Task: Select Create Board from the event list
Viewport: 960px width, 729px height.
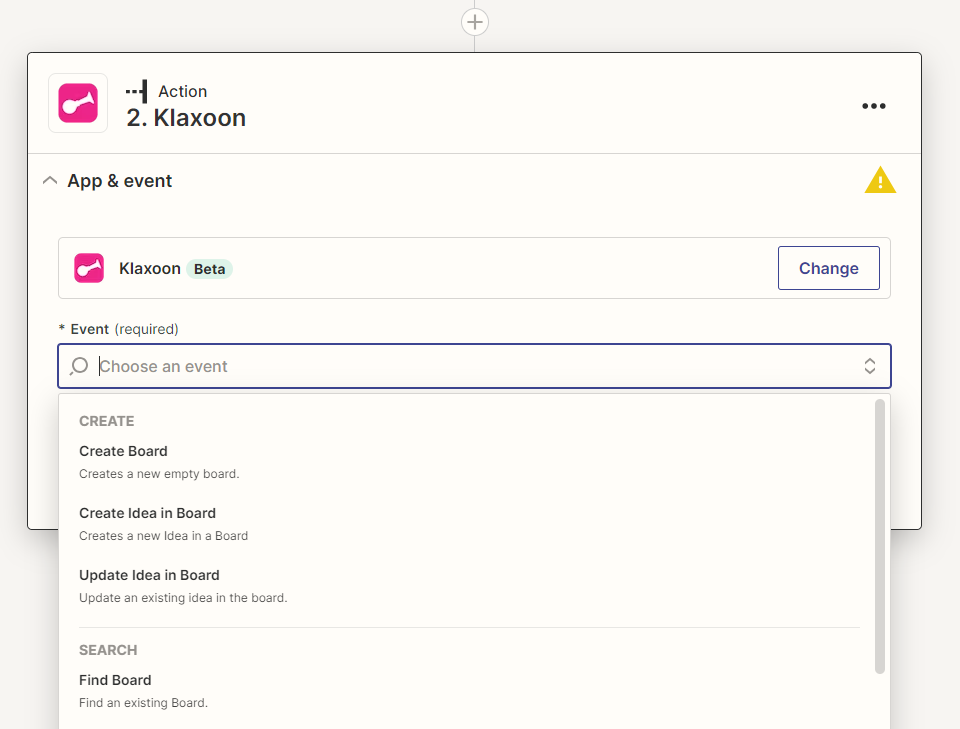Action: point(124,451)
